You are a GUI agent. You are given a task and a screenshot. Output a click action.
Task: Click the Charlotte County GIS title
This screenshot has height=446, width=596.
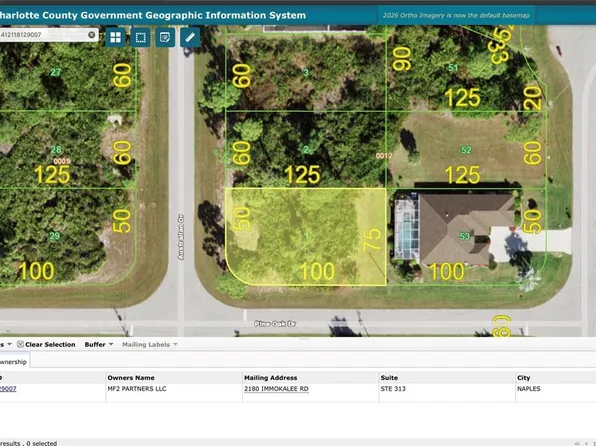[x=153, y=15]
